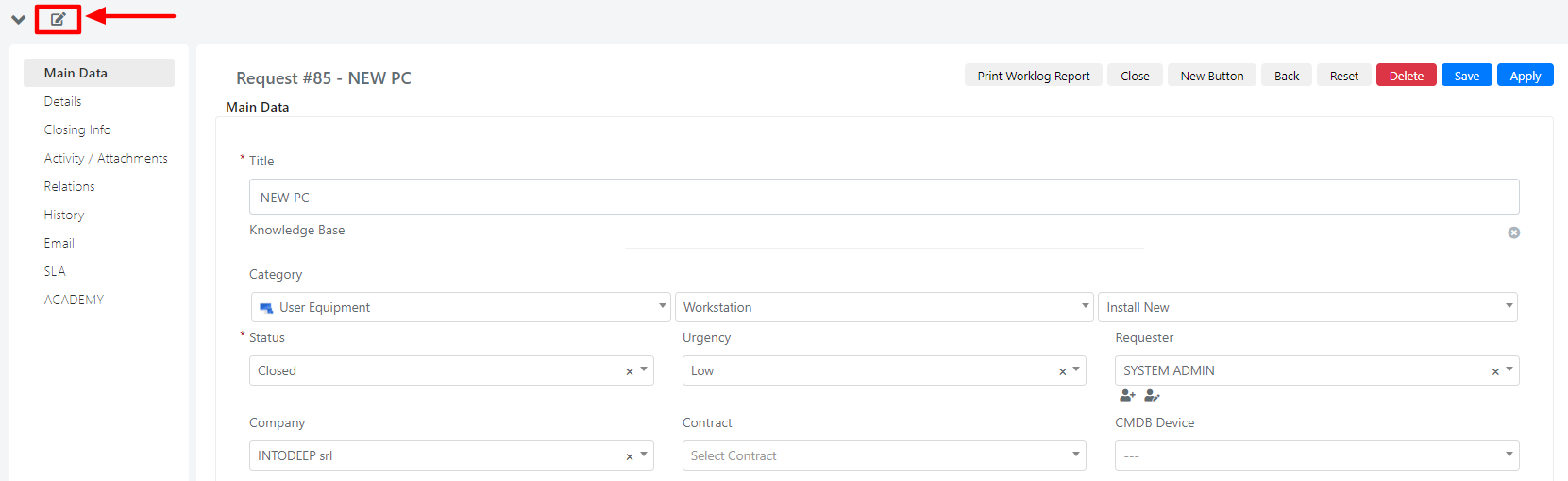
Task: Expand the Install New dropdown
Action: [1307, 307]
